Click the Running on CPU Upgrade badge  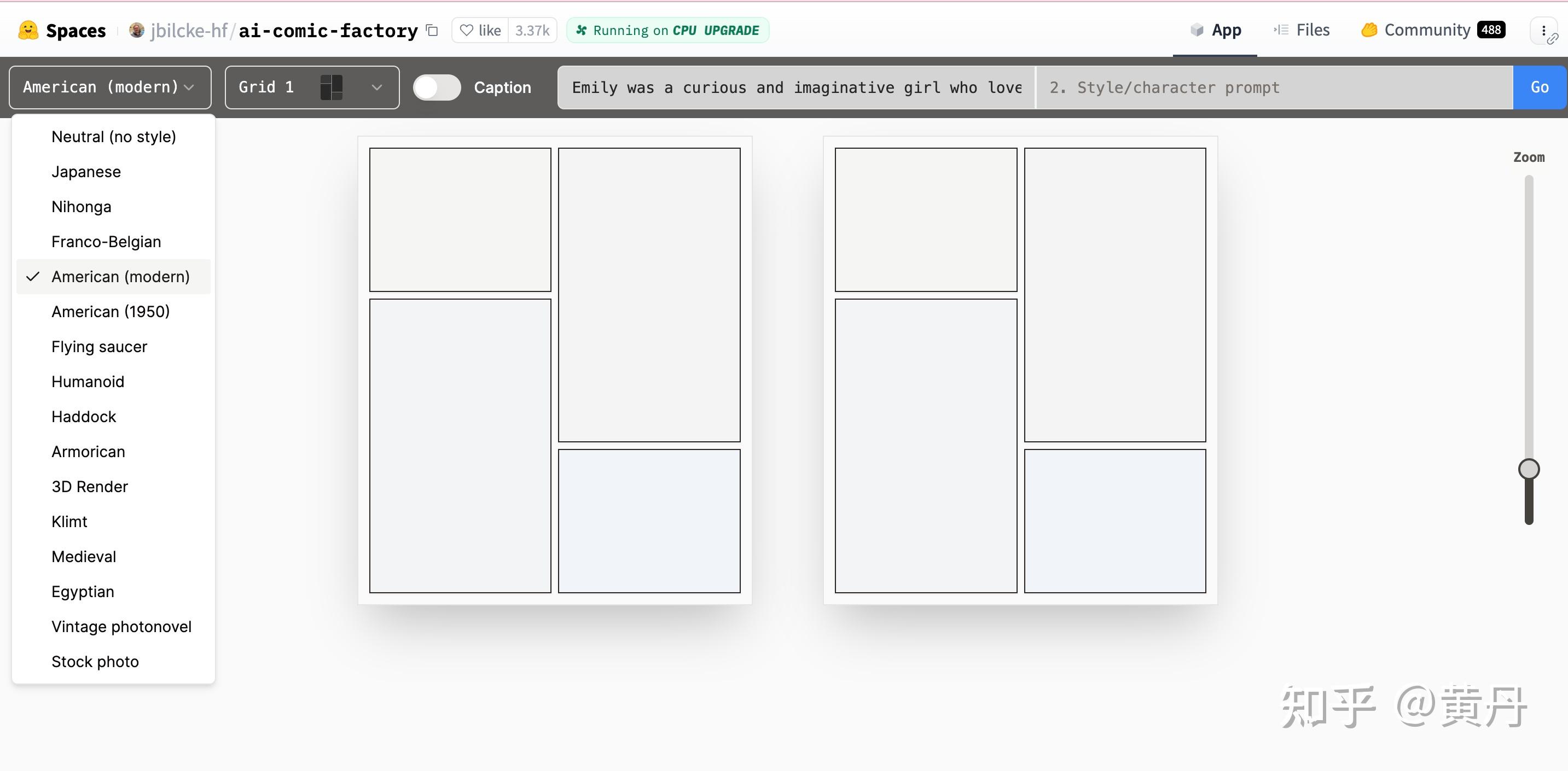(x=667, y=31)
